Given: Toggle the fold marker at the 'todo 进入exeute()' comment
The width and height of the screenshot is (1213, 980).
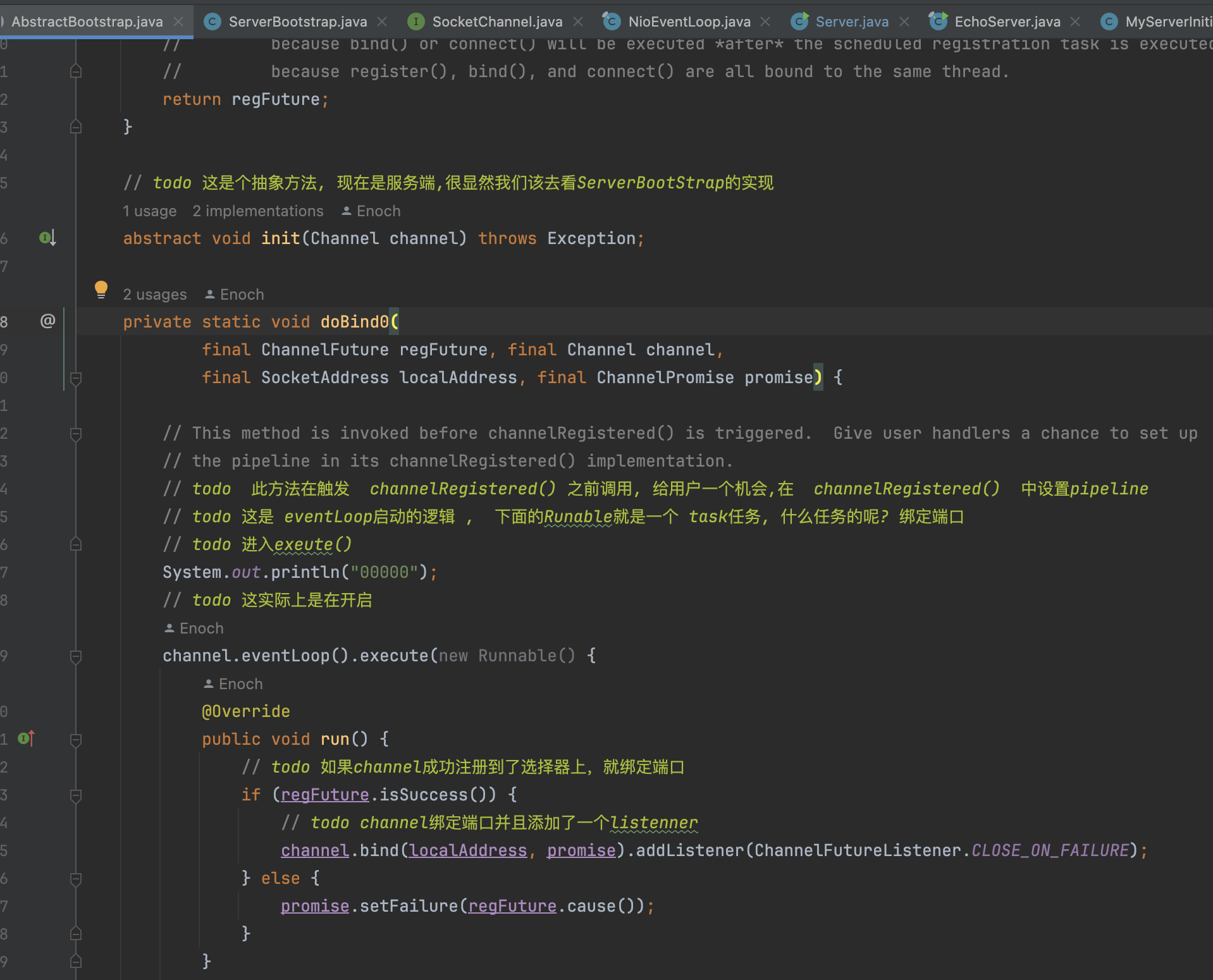Looking at the screenshot, I should (x=76, y=544).
